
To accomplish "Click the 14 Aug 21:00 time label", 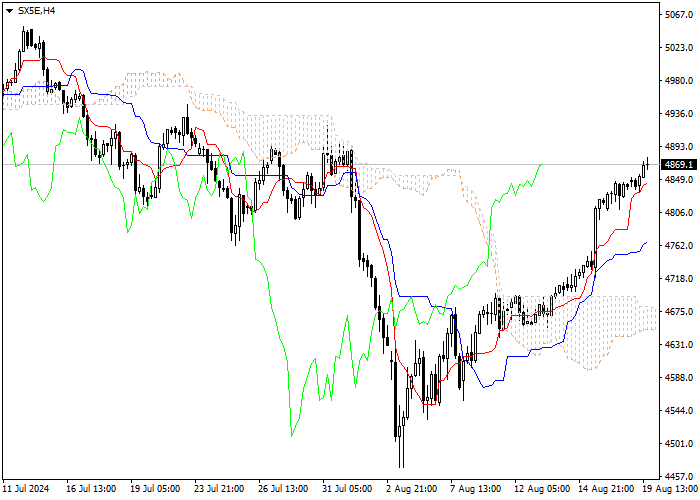I will pos(606,489).
